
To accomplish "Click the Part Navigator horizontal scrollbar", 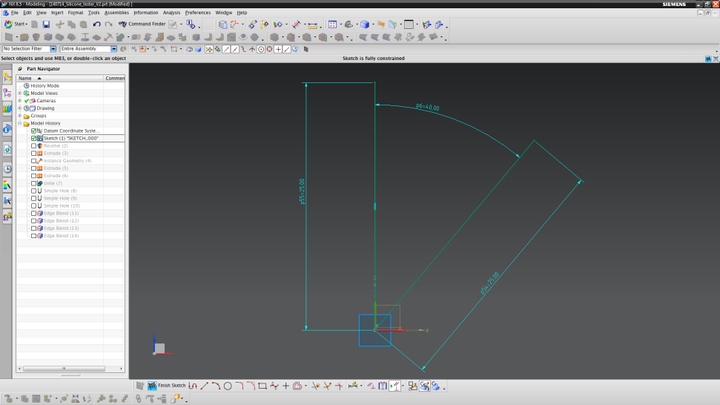I will point(70,368).
